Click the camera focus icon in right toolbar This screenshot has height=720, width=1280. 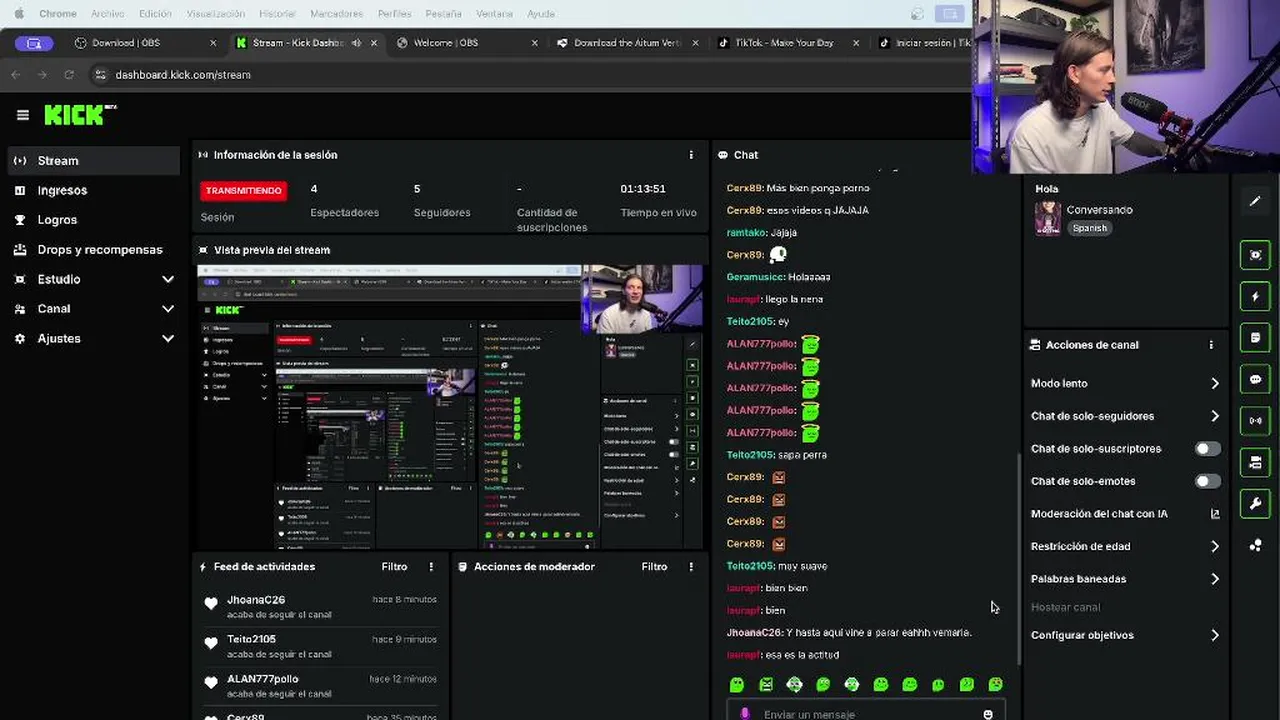pos(1255,255)
